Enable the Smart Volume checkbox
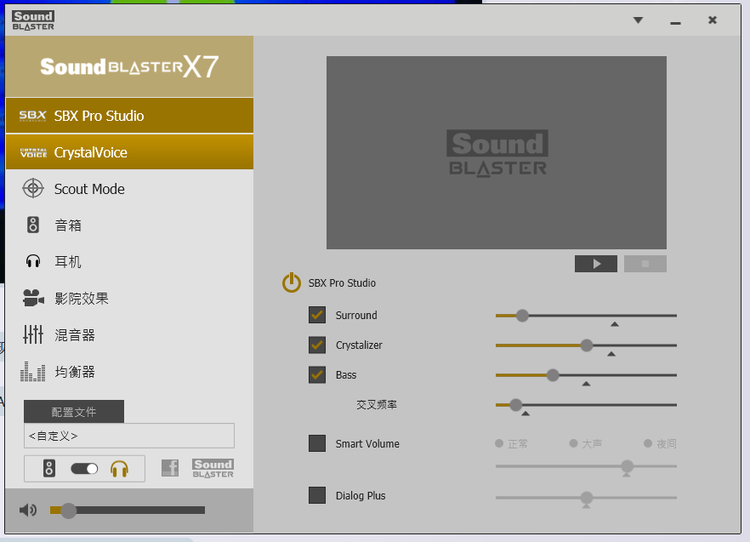 [317, 444]
